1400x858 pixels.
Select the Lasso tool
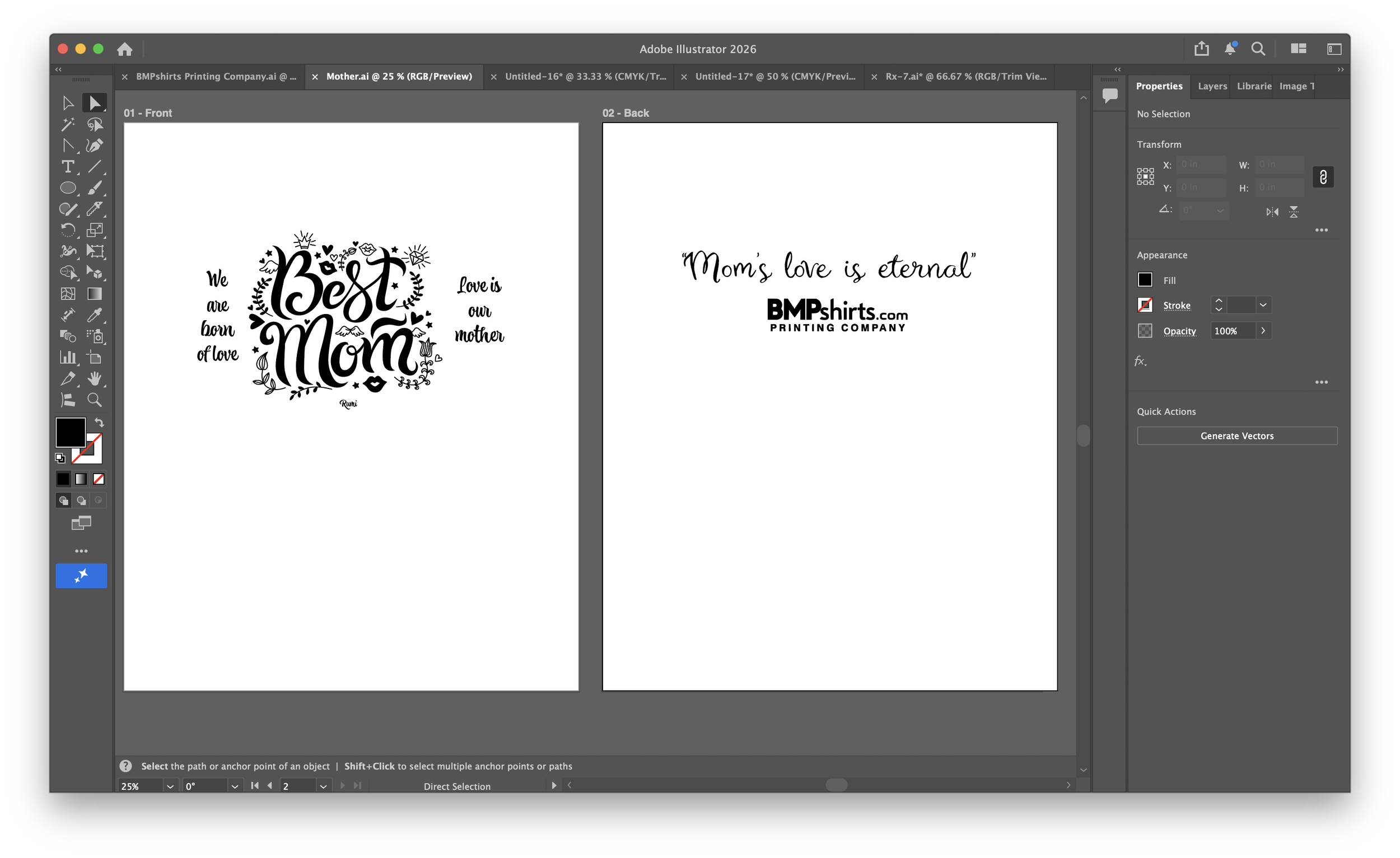click(x=94, y=124)
